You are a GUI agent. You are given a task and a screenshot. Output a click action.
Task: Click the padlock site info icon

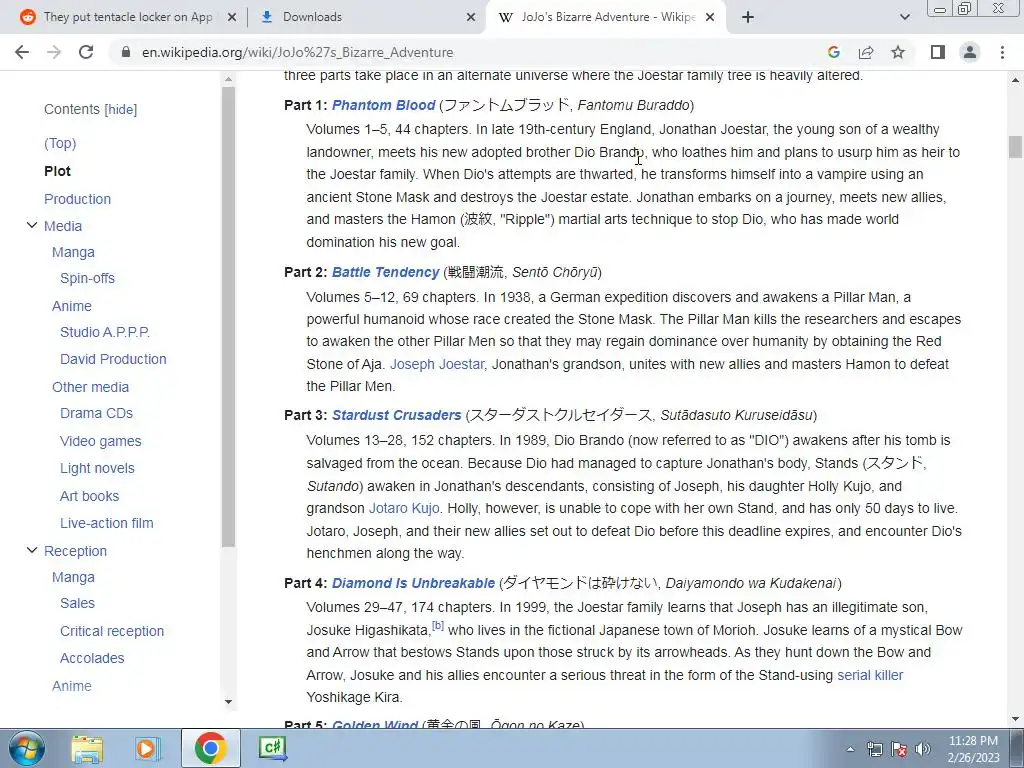click(126, 52)
